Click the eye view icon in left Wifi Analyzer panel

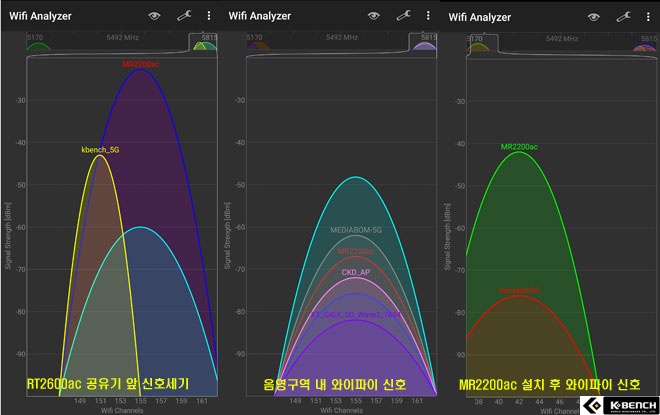[154, 16]
